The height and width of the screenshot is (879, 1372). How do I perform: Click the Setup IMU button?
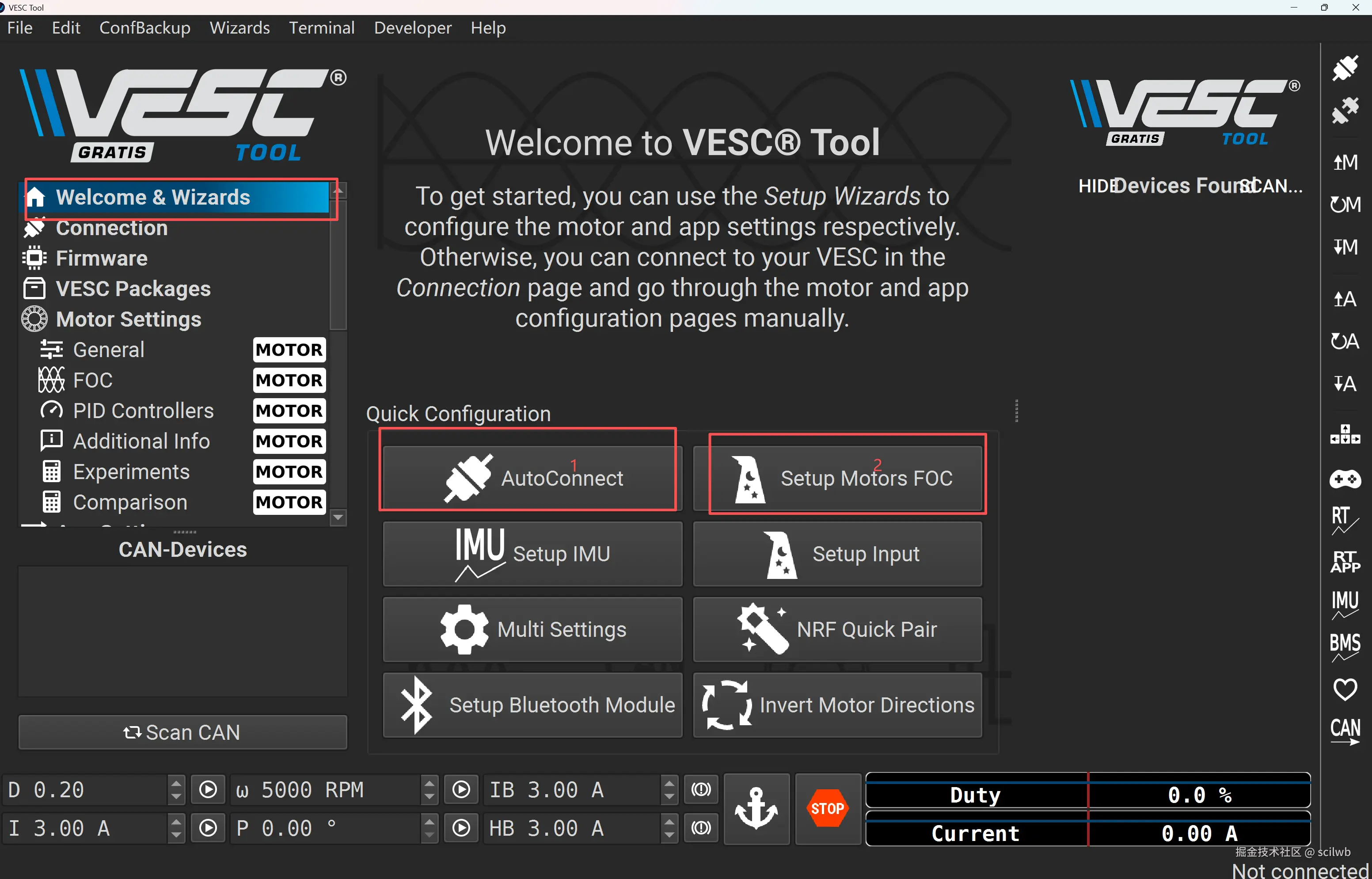[x=532, y=554]
